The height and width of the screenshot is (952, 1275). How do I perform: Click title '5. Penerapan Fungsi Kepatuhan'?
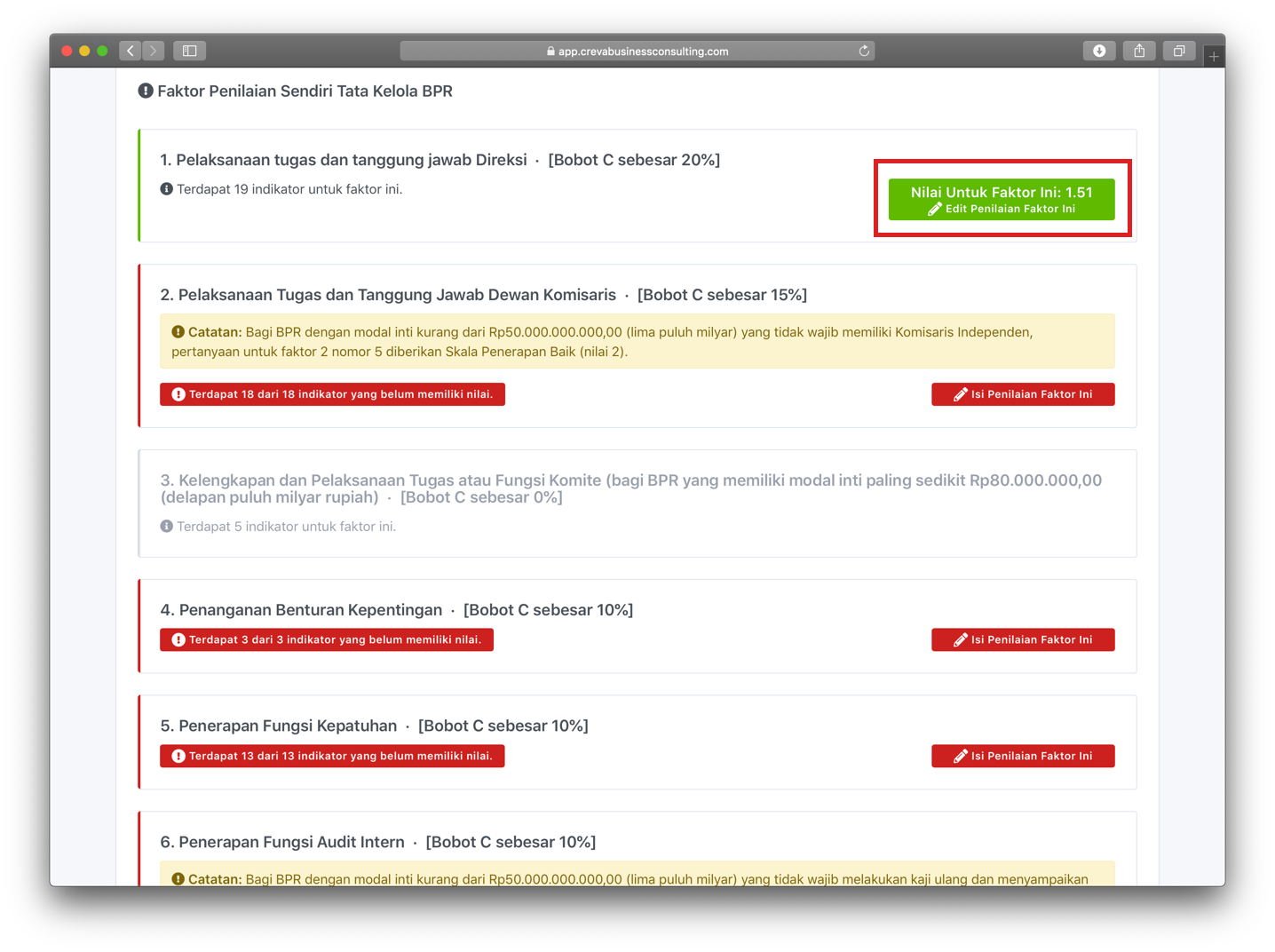(x=279, y=726)
